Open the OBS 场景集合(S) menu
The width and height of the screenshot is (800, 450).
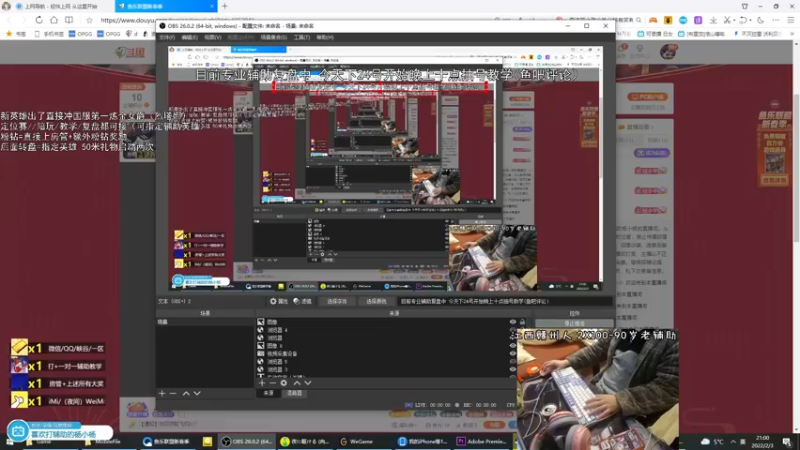point(273,37)
